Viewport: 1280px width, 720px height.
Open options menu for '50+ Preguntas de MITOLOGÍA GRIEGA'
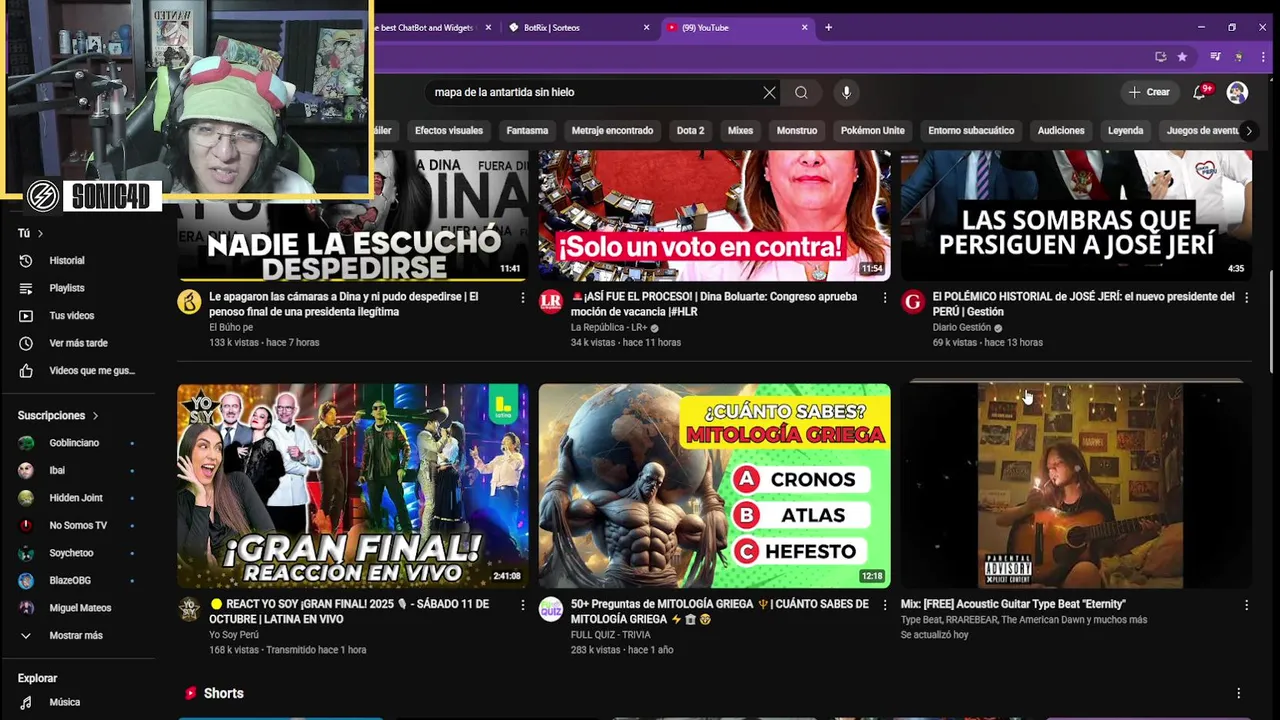884,605
